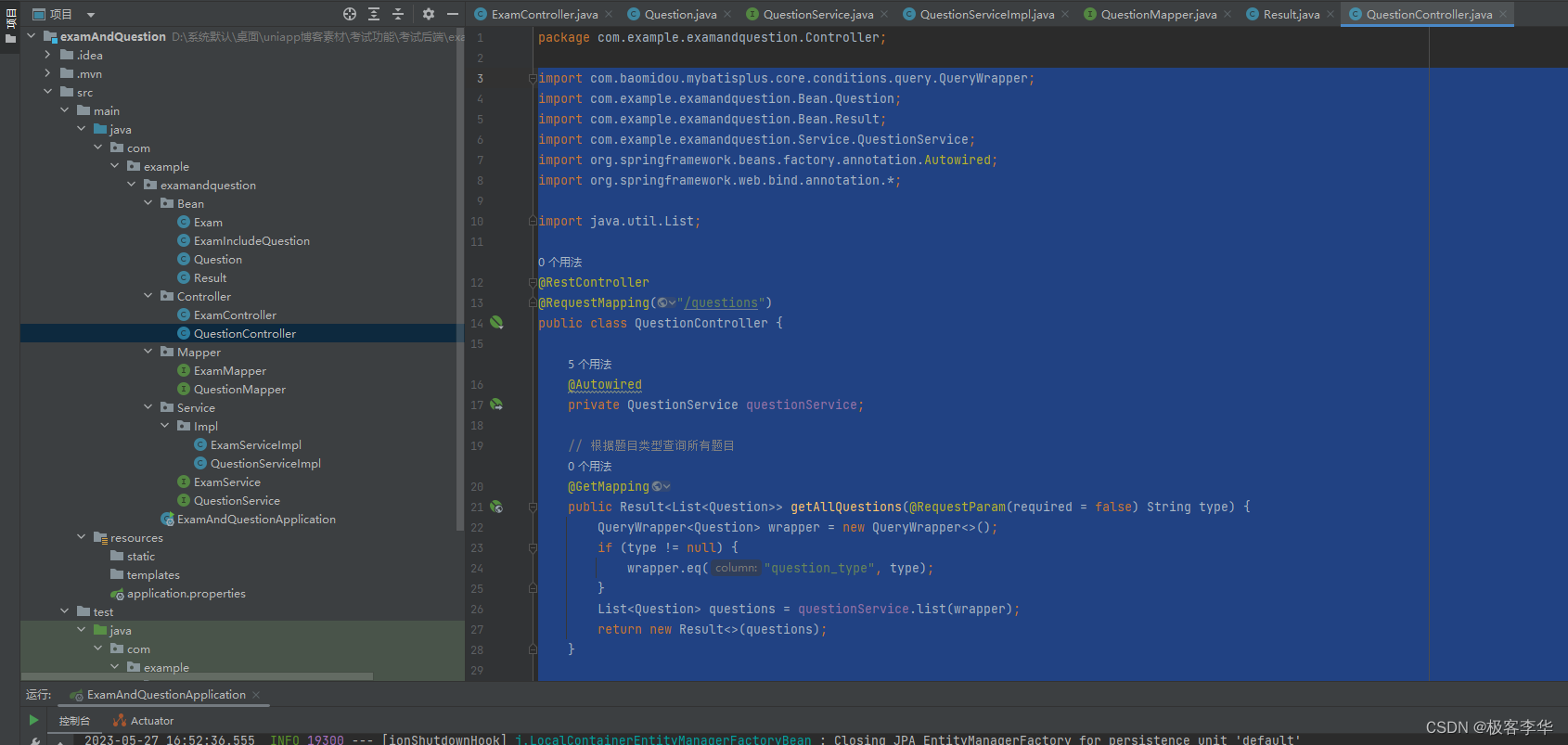Open the 控制台 console tab
This screenshot has height=745, width=1568.
pyautogui.click(x=74, y=721)
